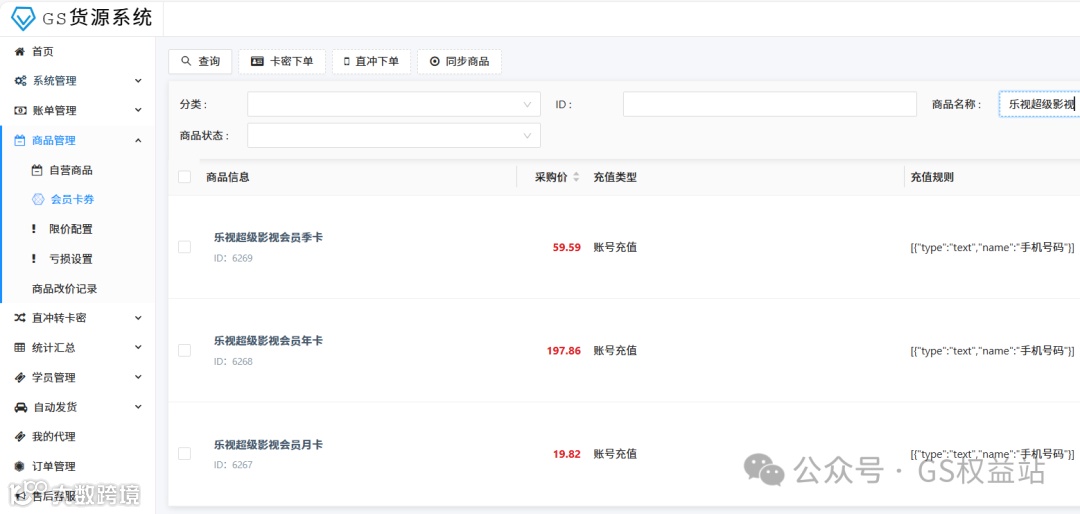Viewport: 1080px width, 514px height.
Task: Click 充值类型 column header
Action: click(615, 177)
